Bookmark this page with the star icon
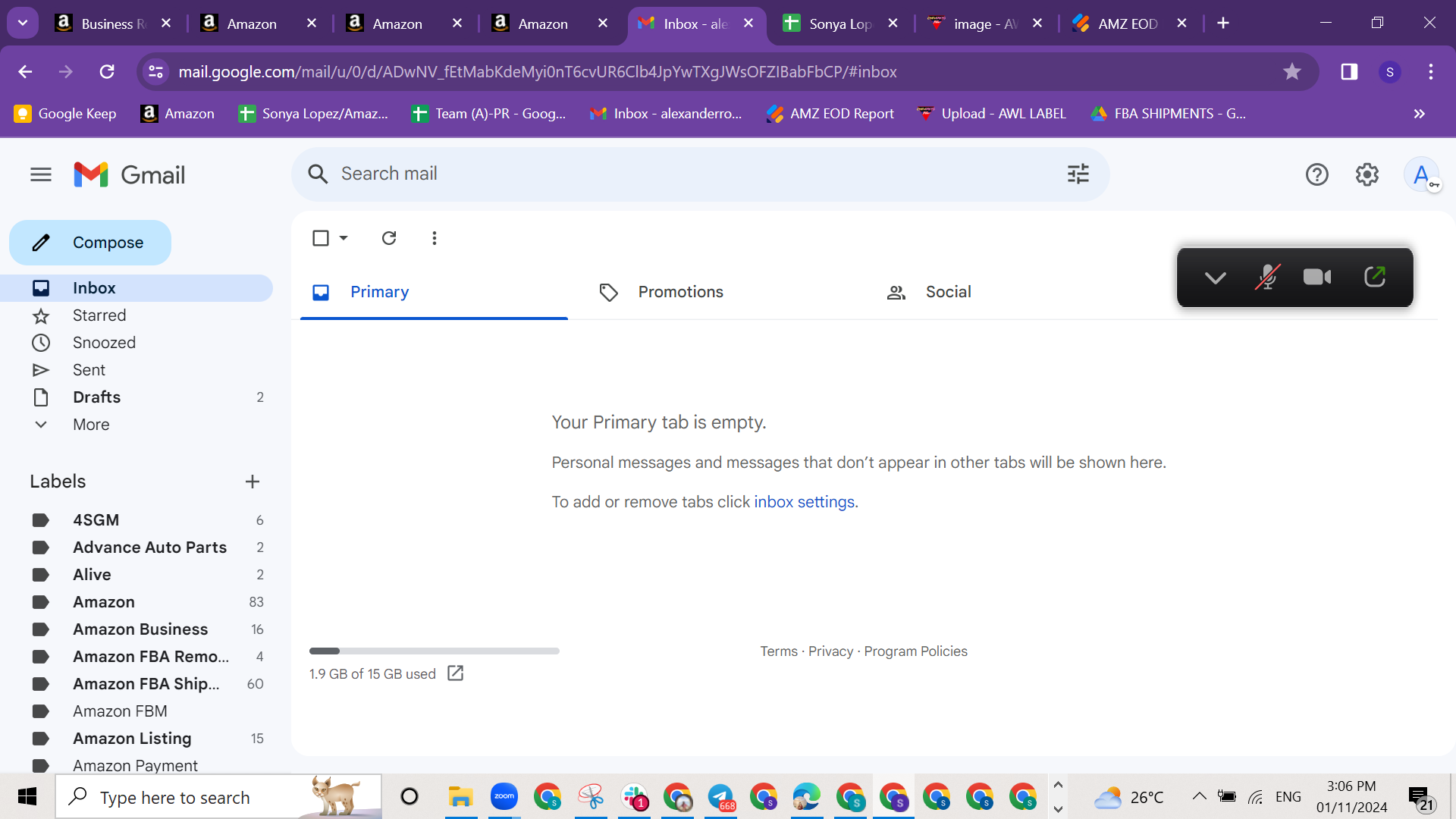Screen dimensions: 1456x819 [x=1291, y=71]
